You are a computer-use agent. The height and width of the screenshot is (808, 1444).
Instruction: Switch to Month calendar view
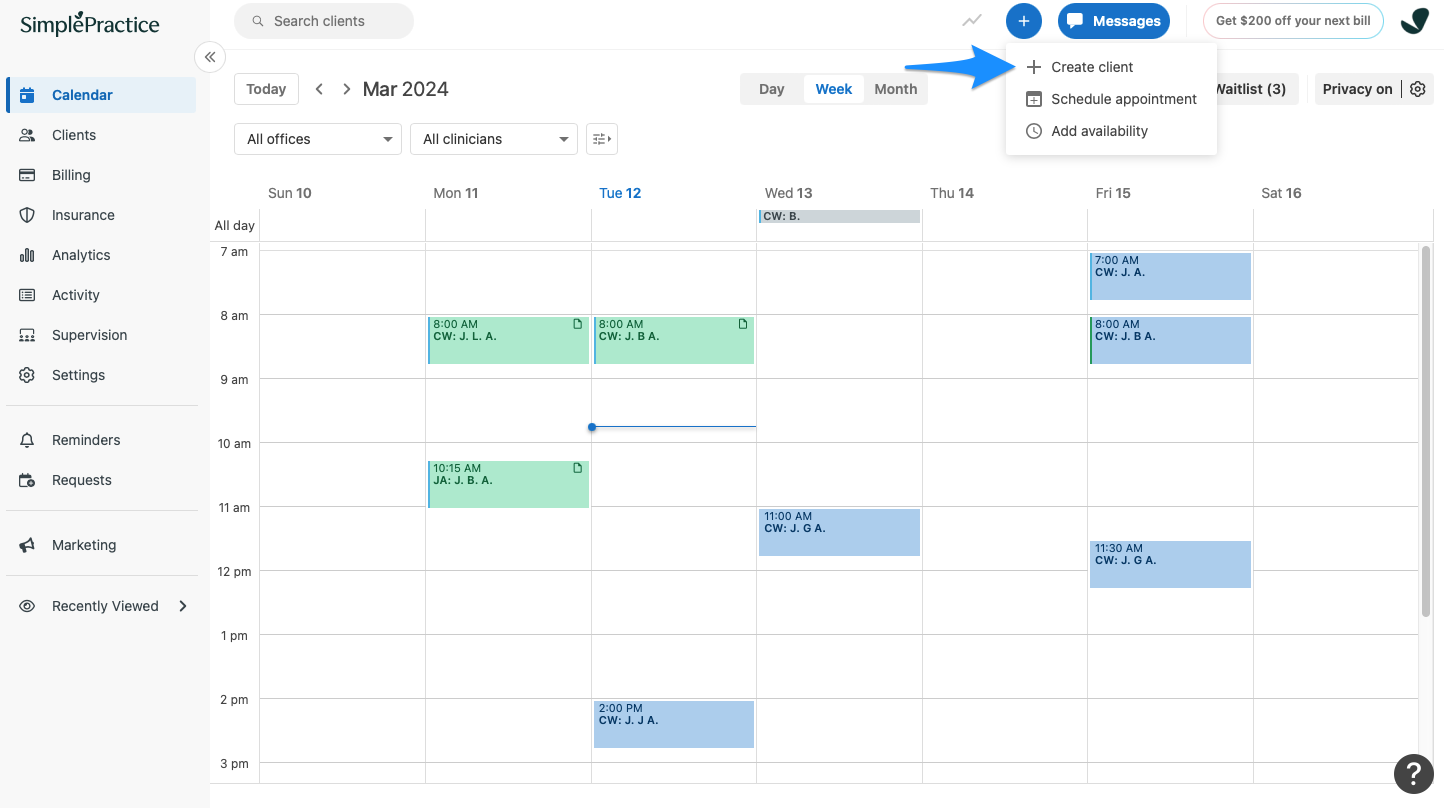[x=895, y=89]
